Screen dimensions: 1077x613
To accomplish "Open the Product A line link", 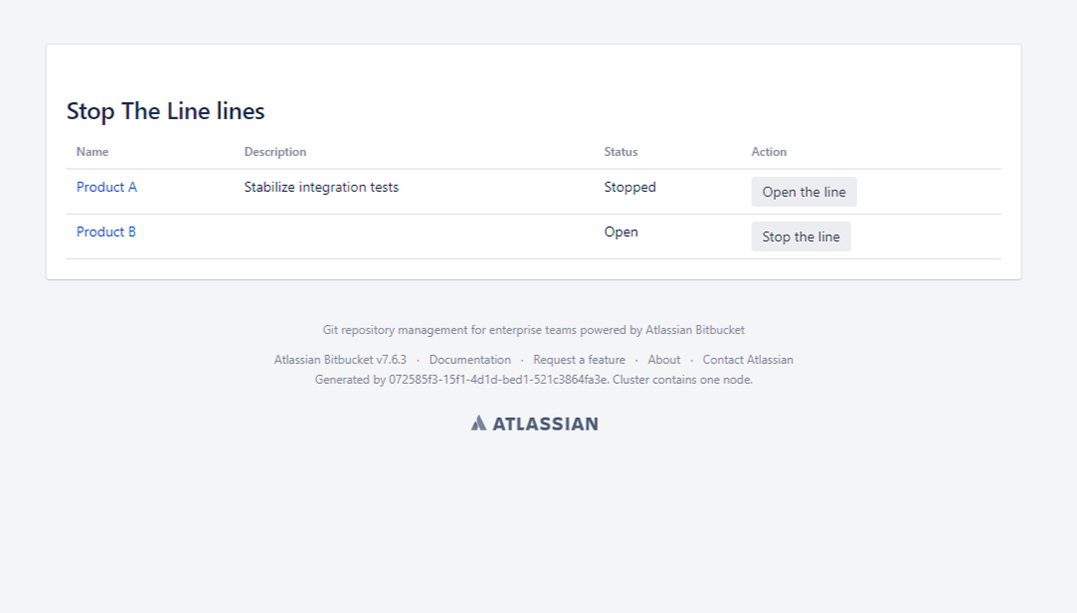I will coord(106,187).
